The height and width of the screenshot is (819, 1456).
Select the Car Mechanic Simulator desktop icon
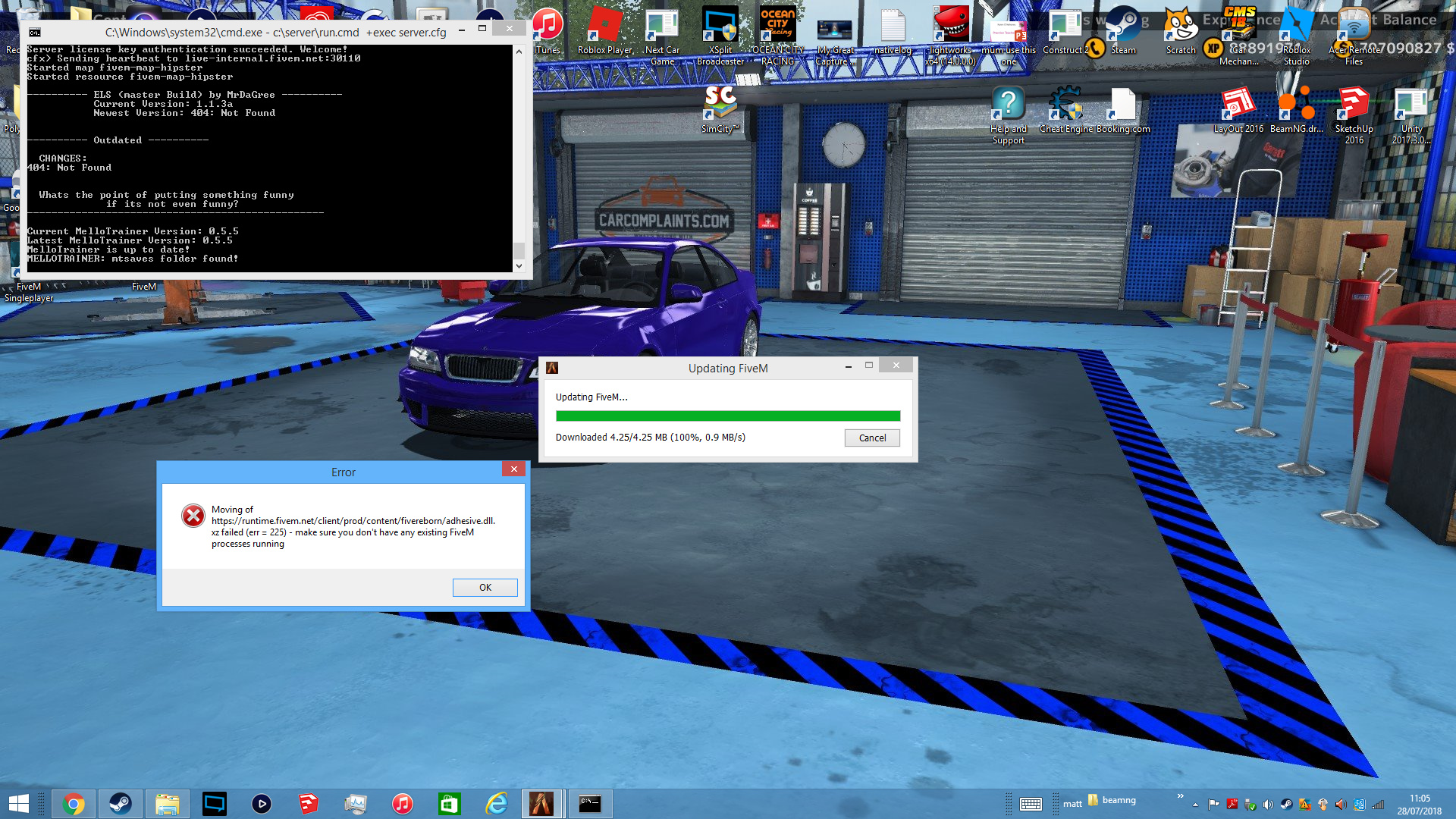[1238, 36]
